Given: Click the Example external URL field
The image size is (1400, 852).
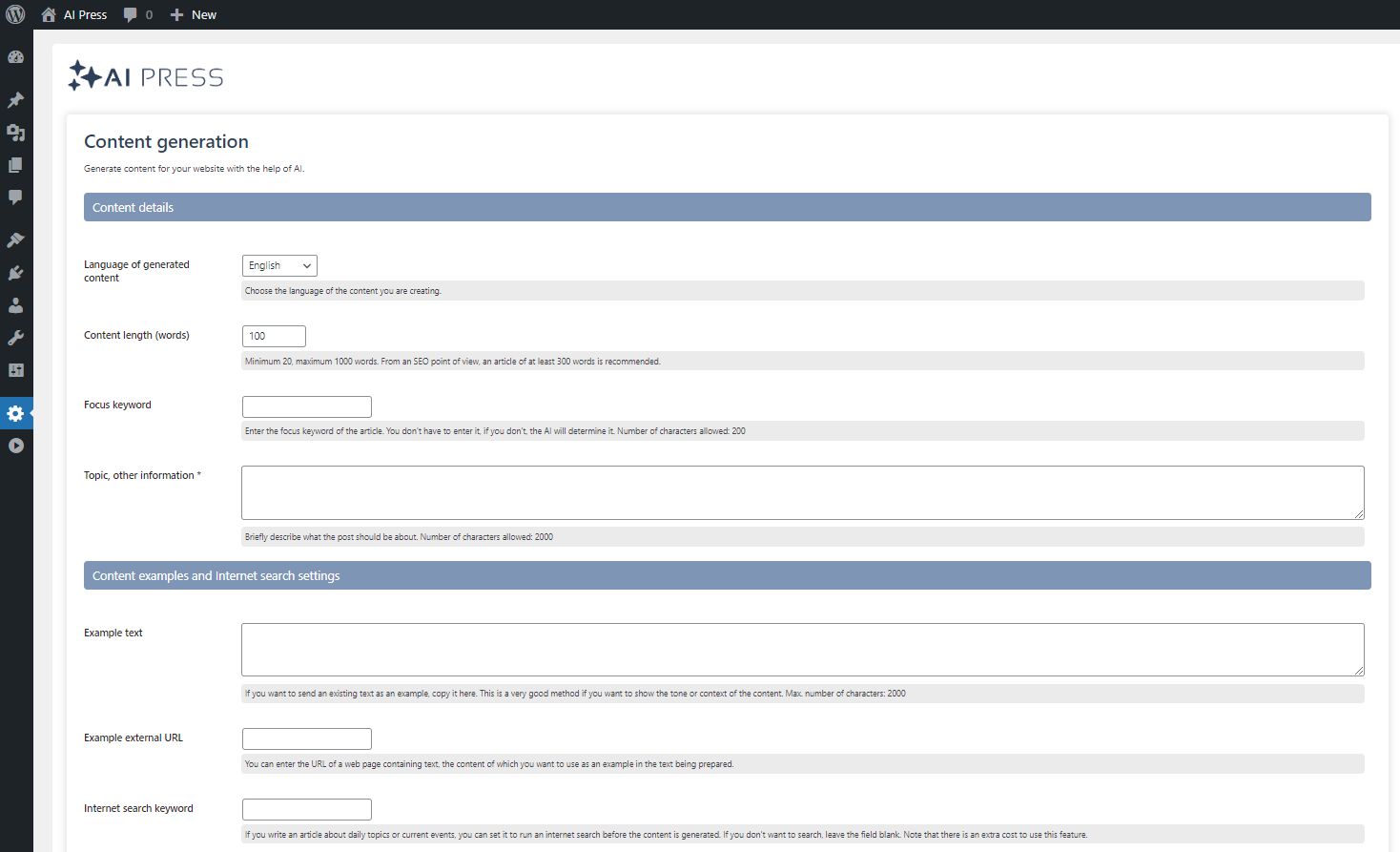Looking at the screenshot, I should pyautogui.click(x=306, y=738).
